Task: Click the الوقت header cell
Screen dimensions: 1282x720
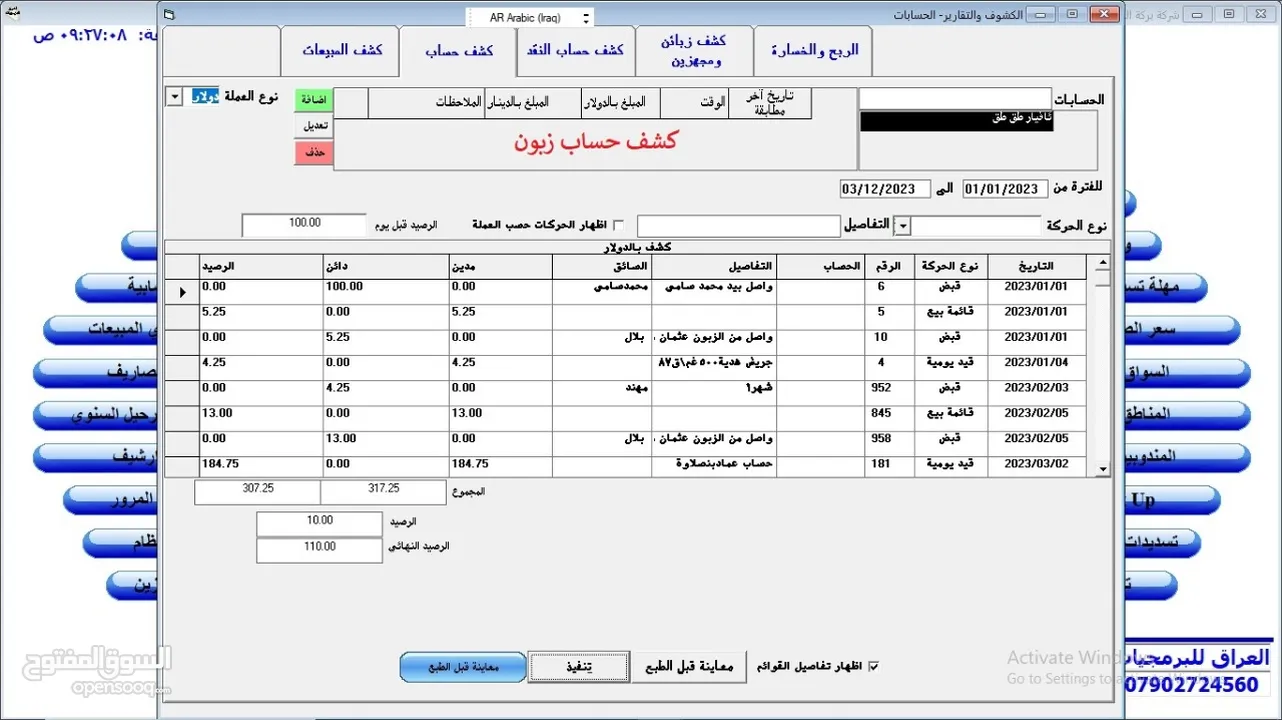Action: (694, 103)
